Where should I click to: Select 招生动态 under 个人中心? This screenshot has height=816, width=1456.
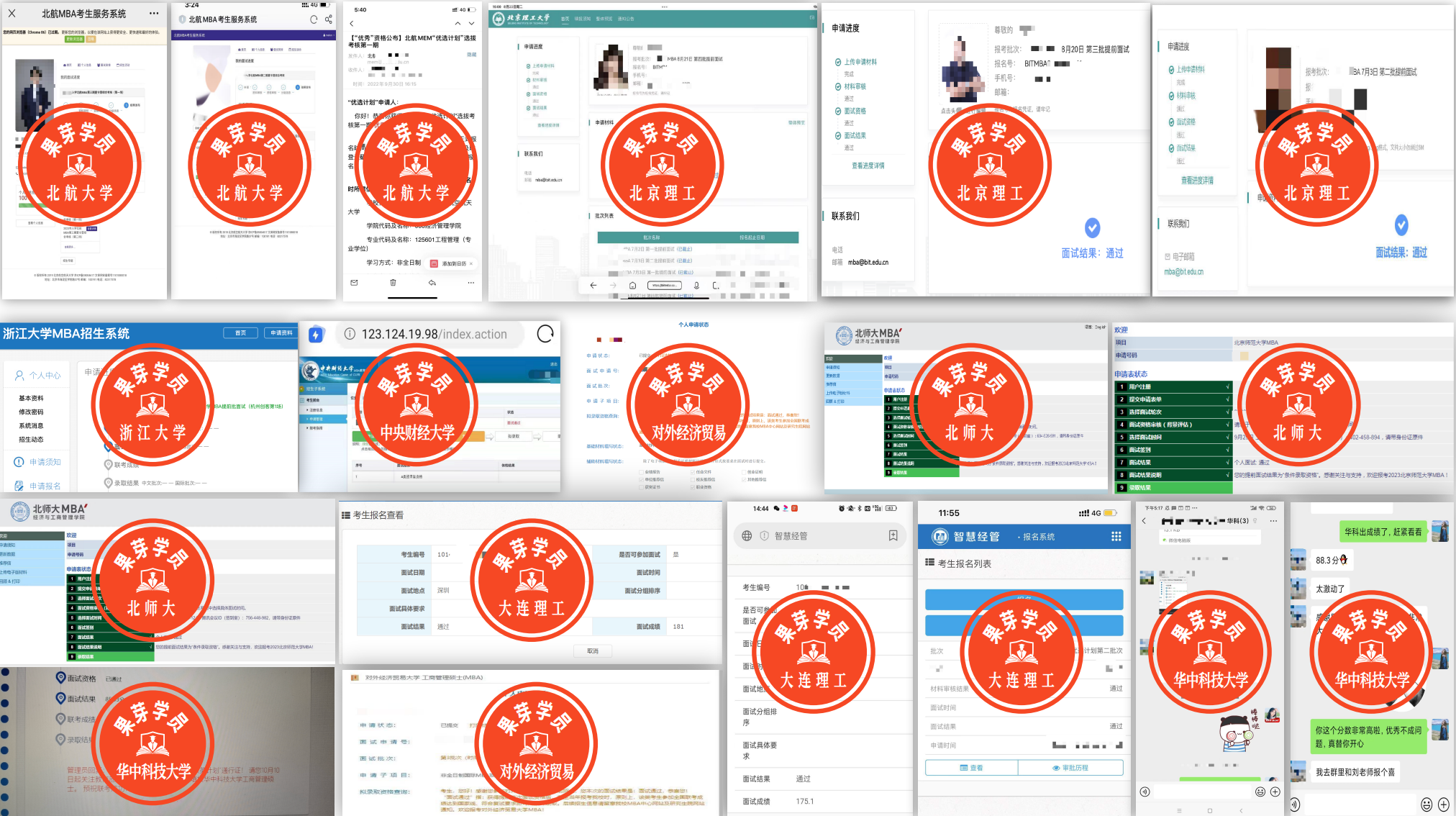[31, 439]
